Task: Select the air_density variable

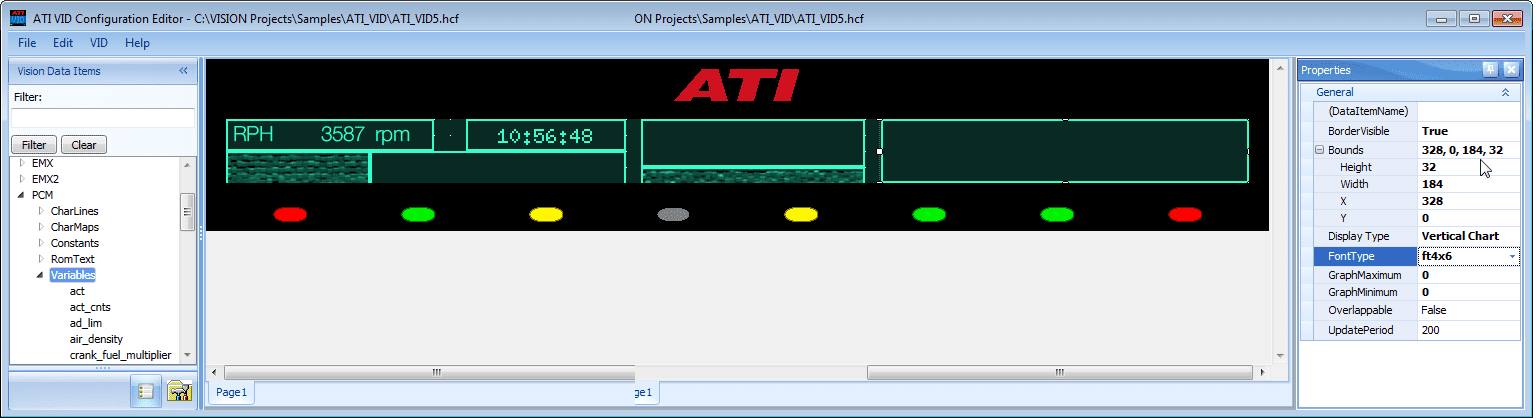Action: coord(96,339)
